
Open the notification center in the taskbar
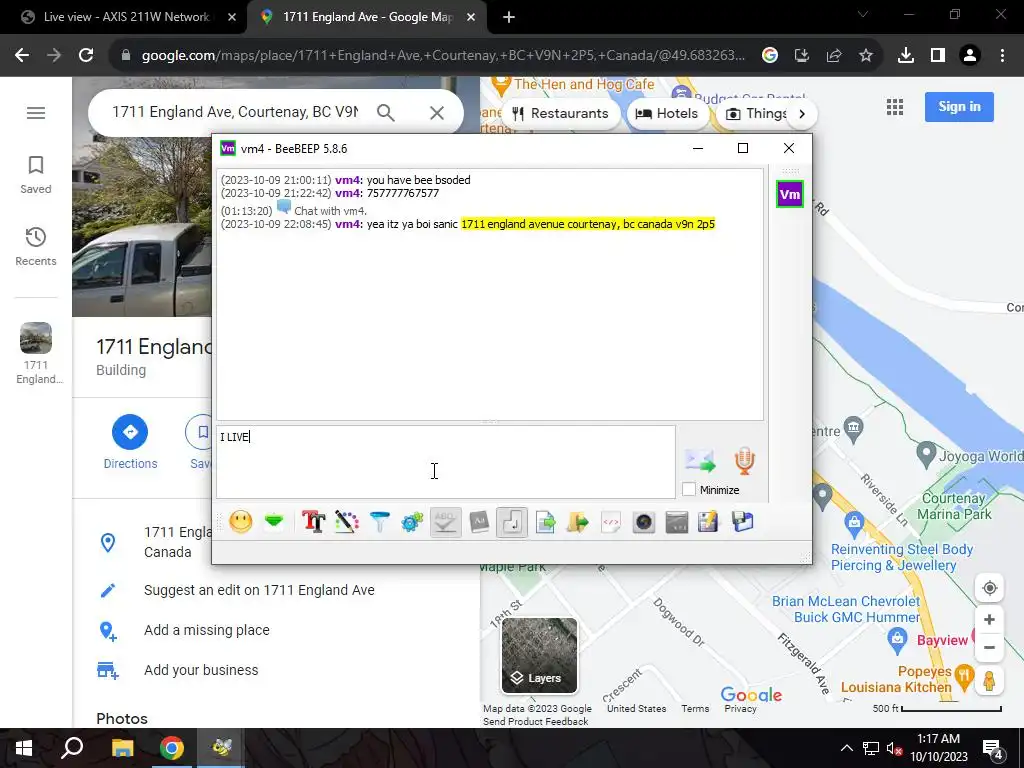pyautogui.click(x=993, y=749)
